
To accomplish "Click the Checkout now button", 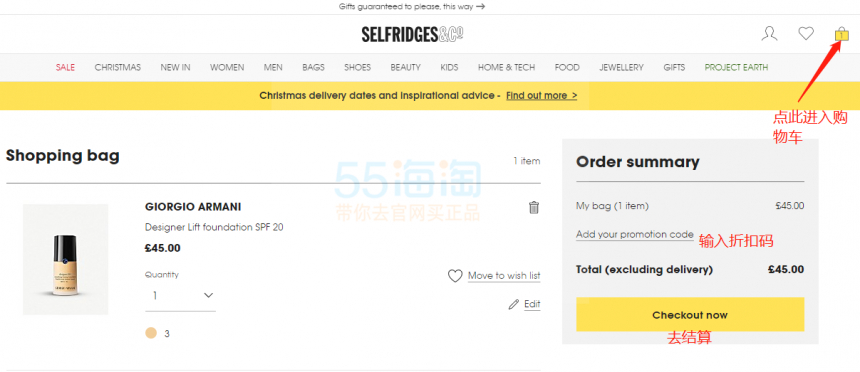I will 690,314.
